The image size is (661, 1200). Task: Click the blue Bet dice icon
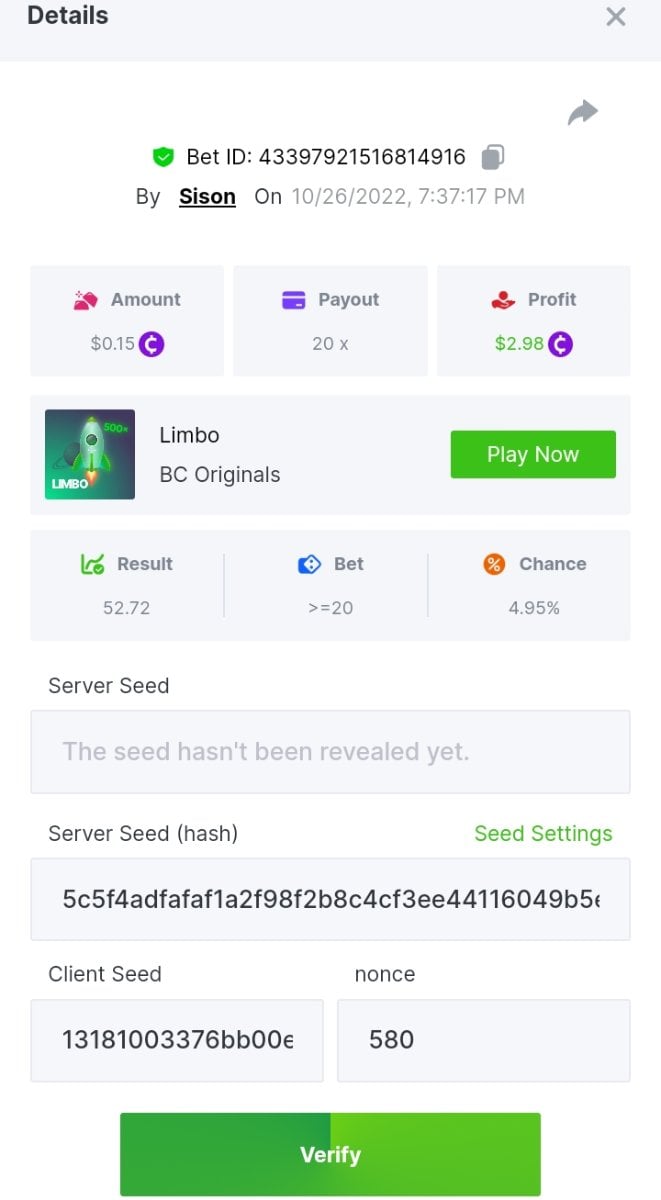(309, 564)
